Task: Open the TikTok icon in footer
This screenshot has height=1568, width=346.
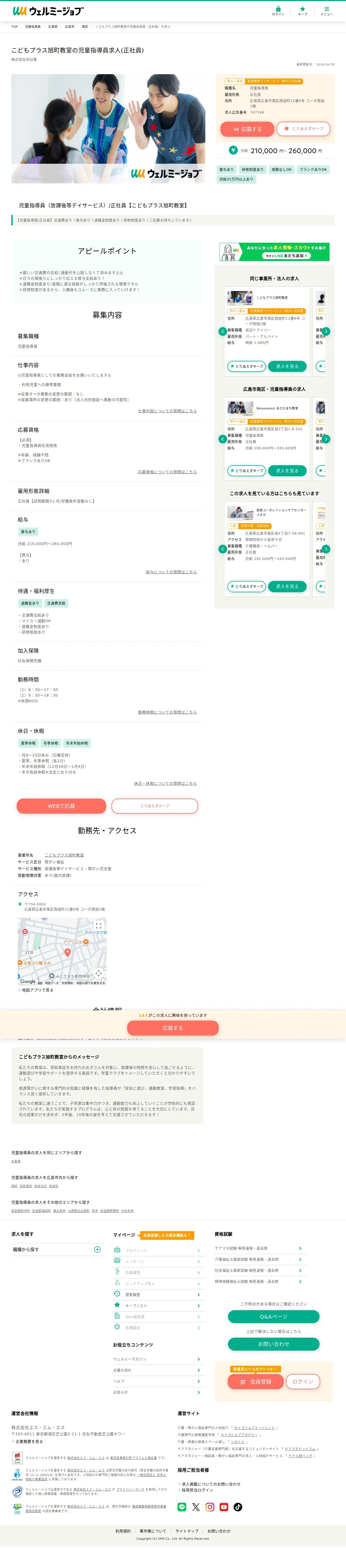Action: click(x=238, y=1507)
